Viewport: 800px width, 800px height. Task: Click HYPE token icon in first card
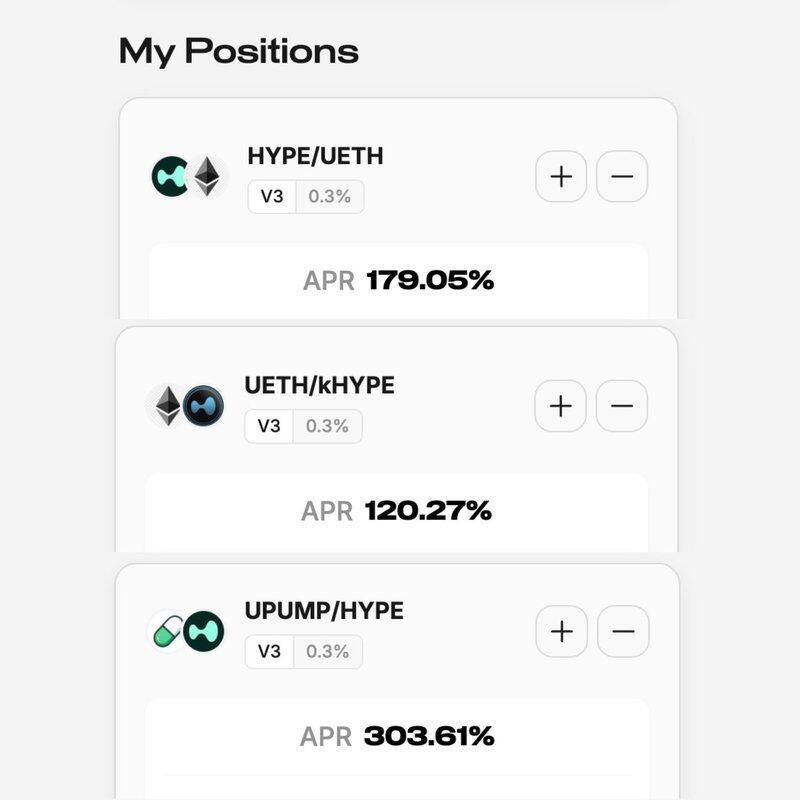pyautogui.click(x=170, y=177)
